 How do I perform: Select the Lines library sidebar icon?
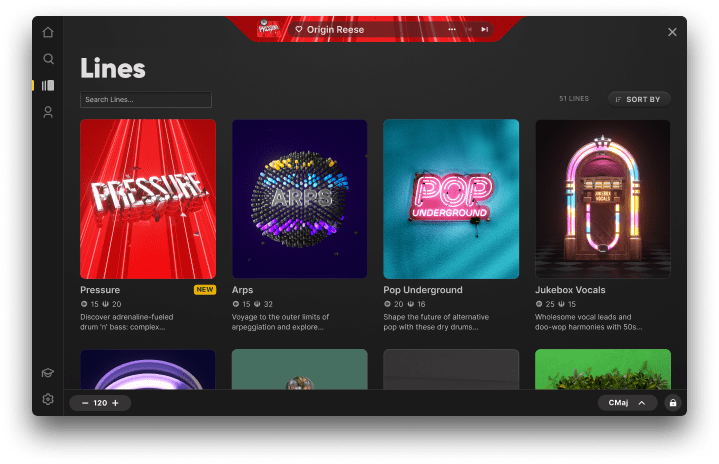coord(48,85)
